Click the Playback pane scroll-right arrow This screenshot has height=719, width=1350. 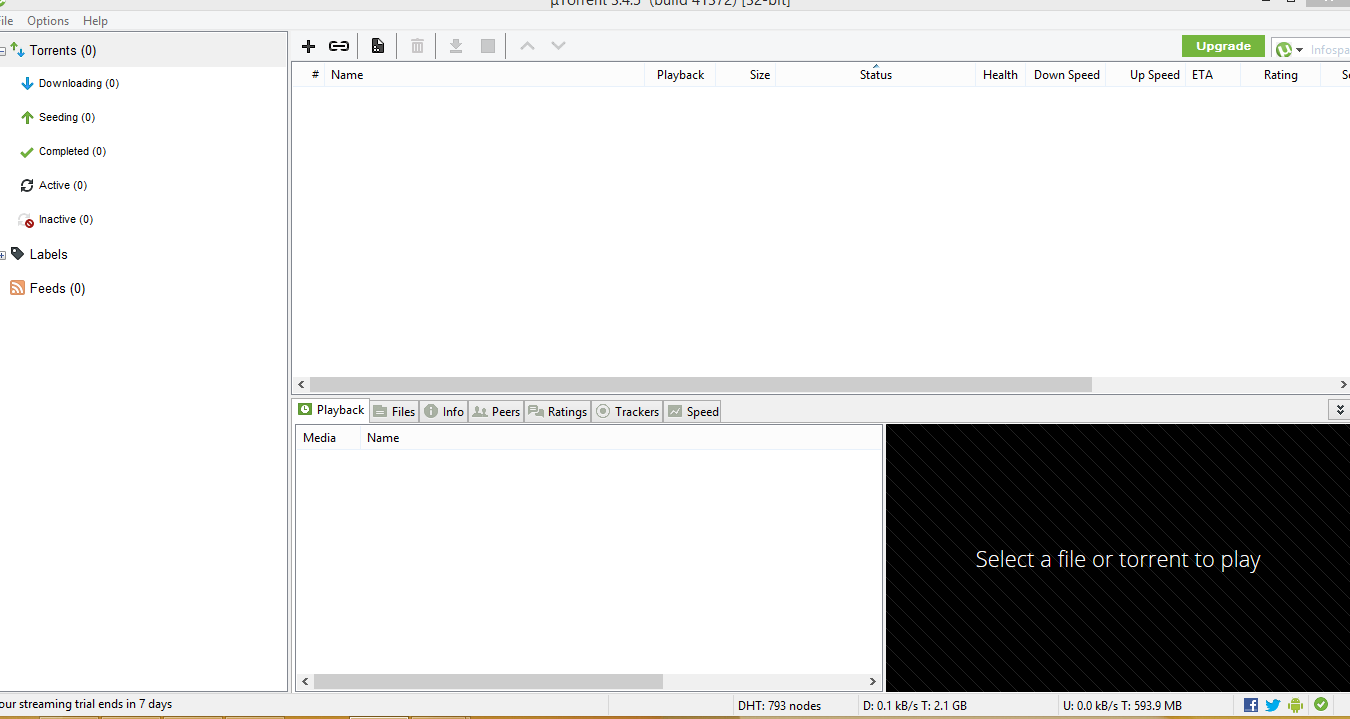click(x=873, y=681)
